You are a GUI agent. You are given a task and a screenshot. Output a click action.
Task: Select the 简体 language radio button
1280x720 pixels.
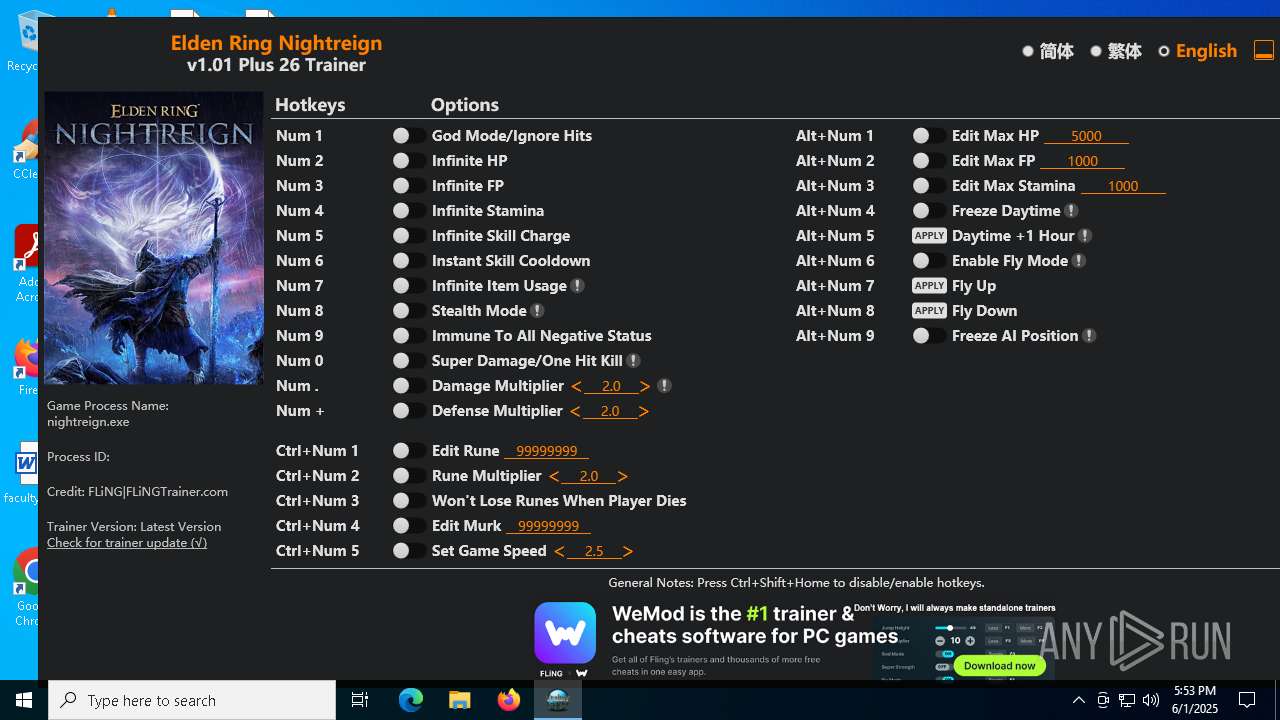[1028, 51]
